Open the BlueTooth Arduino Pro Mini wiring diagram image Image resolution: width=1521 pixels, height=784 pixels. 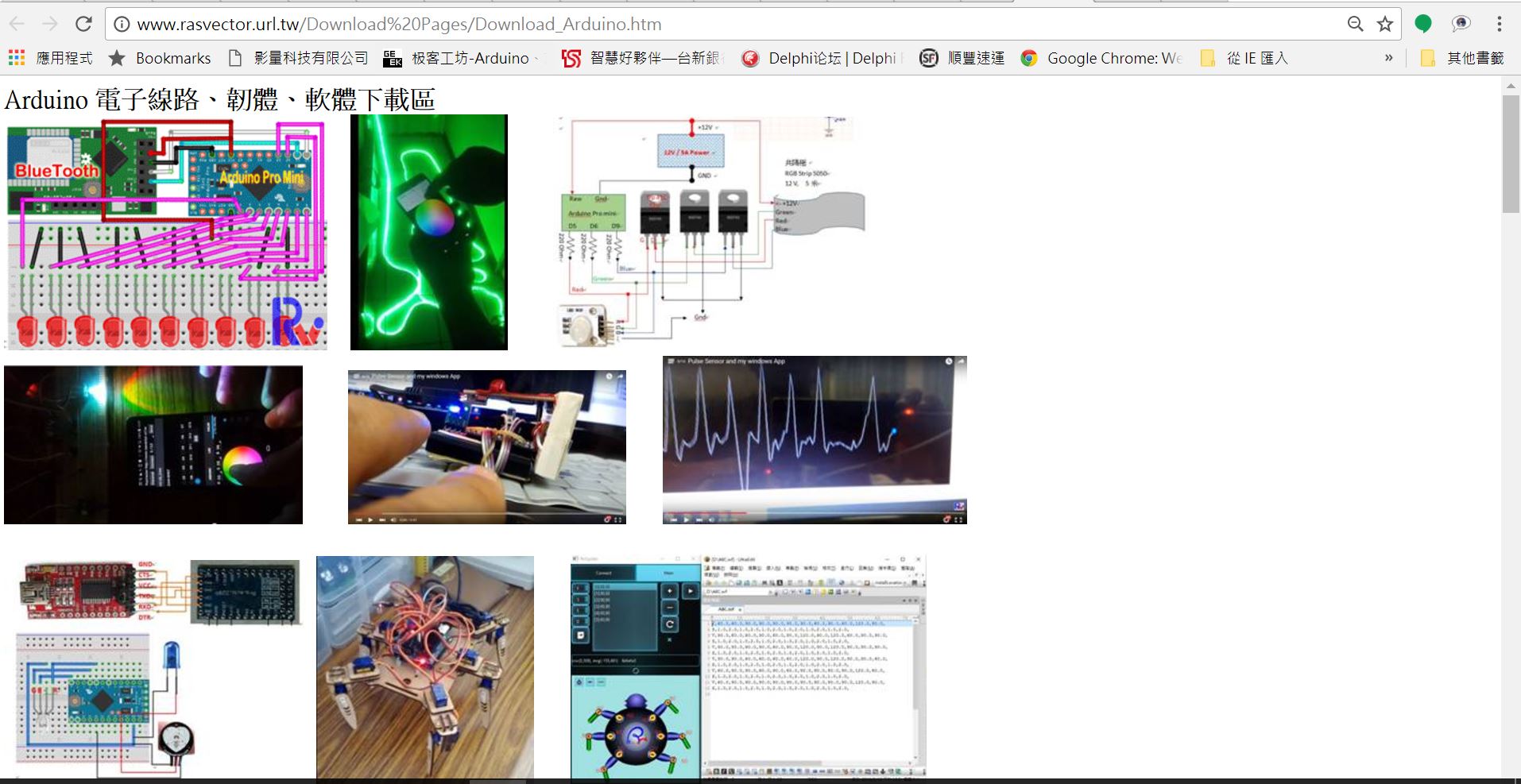pos(164,232)
